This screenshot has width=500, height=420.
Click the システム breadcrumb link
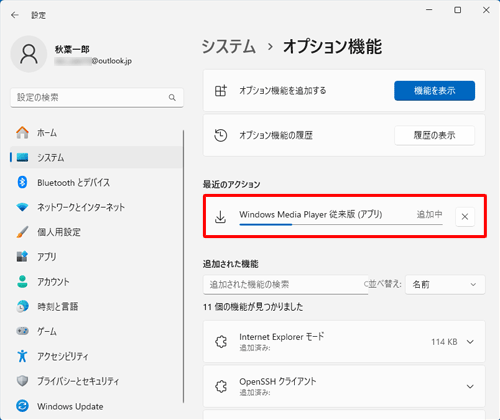(229, 46)
